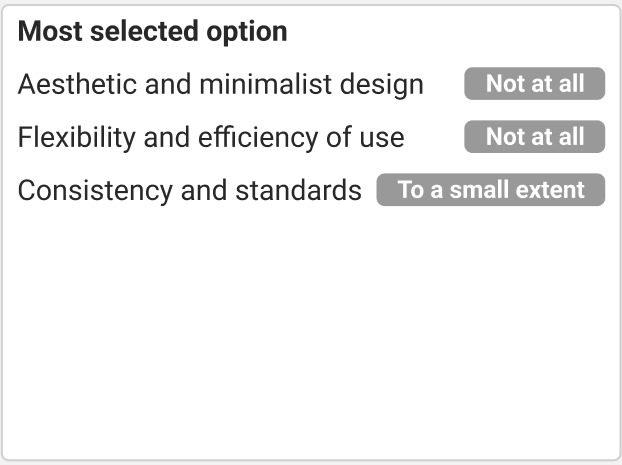Click the word "Most" in the heading
Viewport: 622px width, 465px height.
[44, 32]
